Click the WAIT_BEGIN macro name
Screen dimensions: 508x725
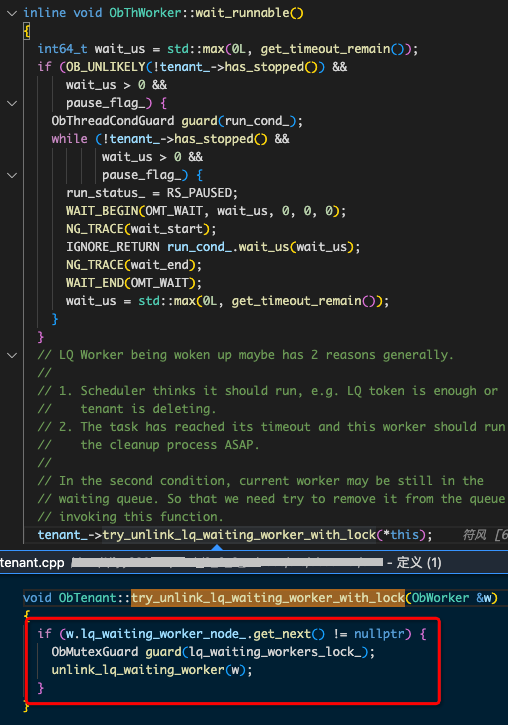pyautogui.click(x=102, y=211)
